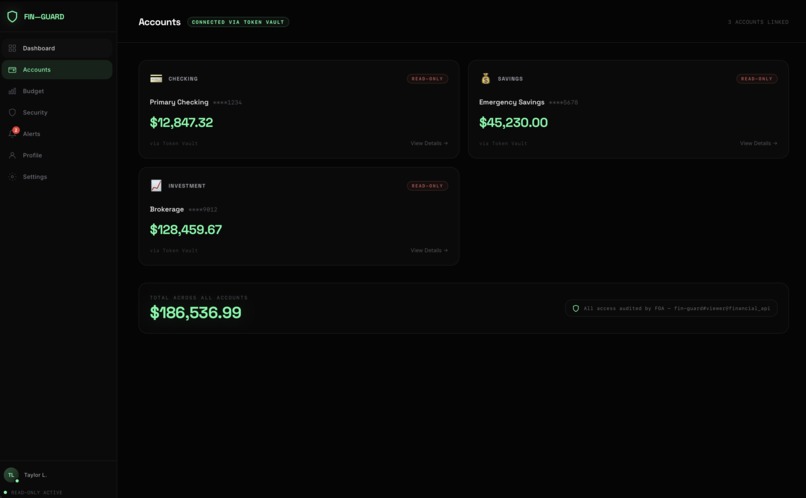Screen dimensions: 806x498
Task: Click the Accounts page heading
Action: (x=159, y=22)
